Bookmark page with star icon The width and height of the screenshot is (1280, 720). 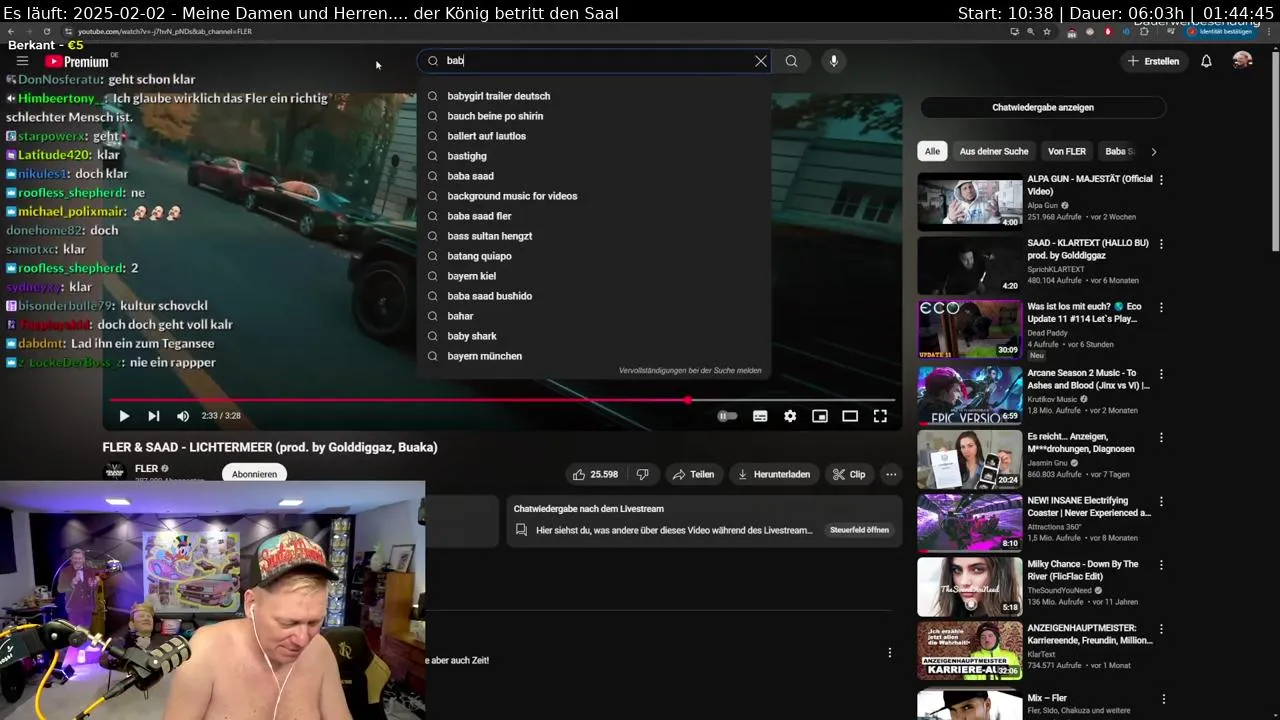(x=1047, y=32)
